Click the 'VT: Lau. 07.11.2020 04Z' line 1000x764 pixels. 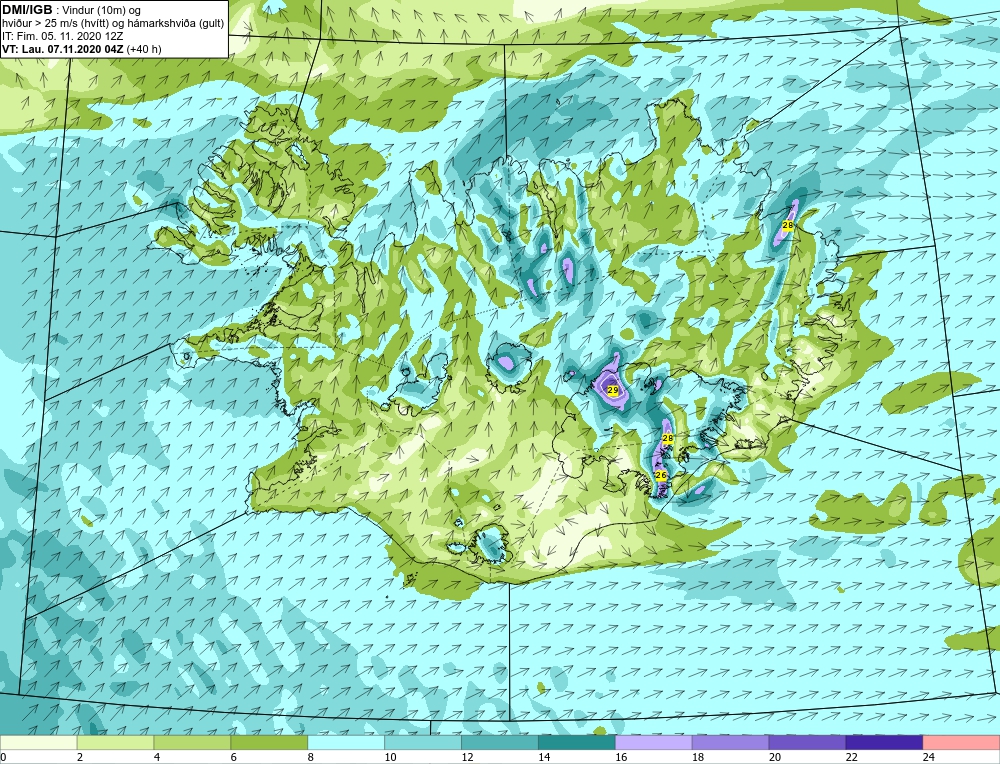pos(63,49)
